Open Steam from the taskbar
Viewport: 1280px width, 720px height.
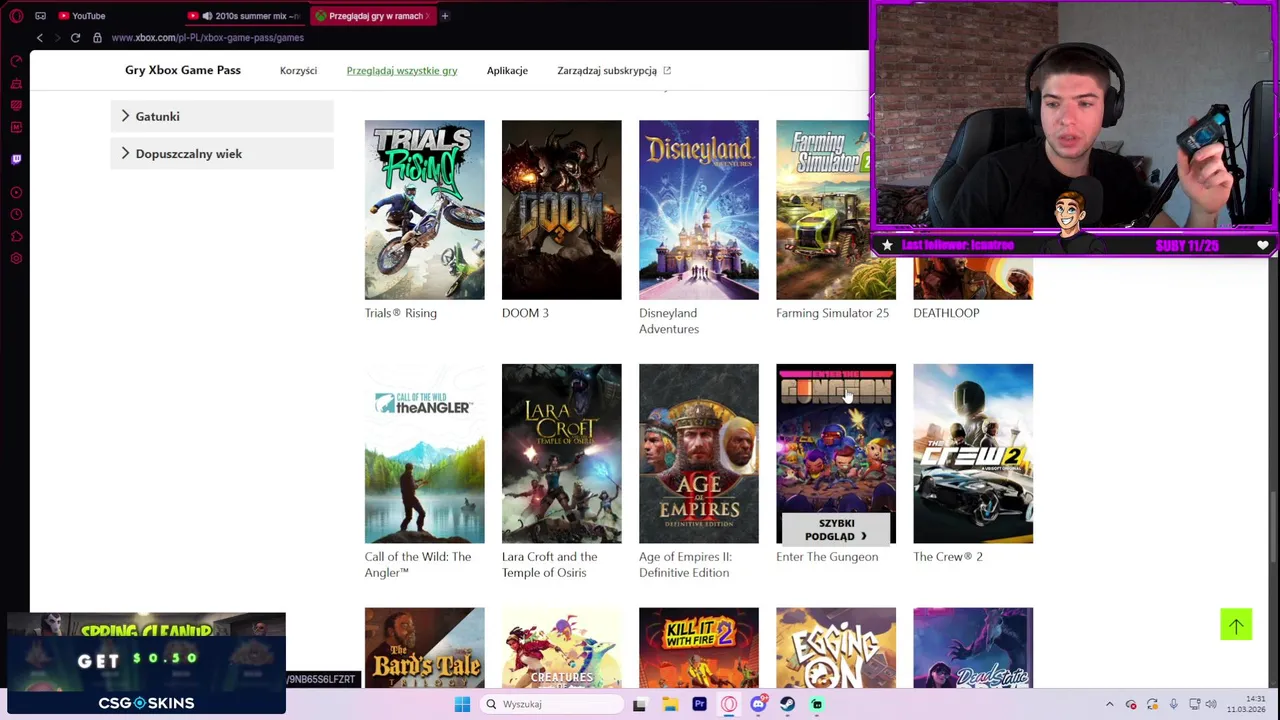787,704
